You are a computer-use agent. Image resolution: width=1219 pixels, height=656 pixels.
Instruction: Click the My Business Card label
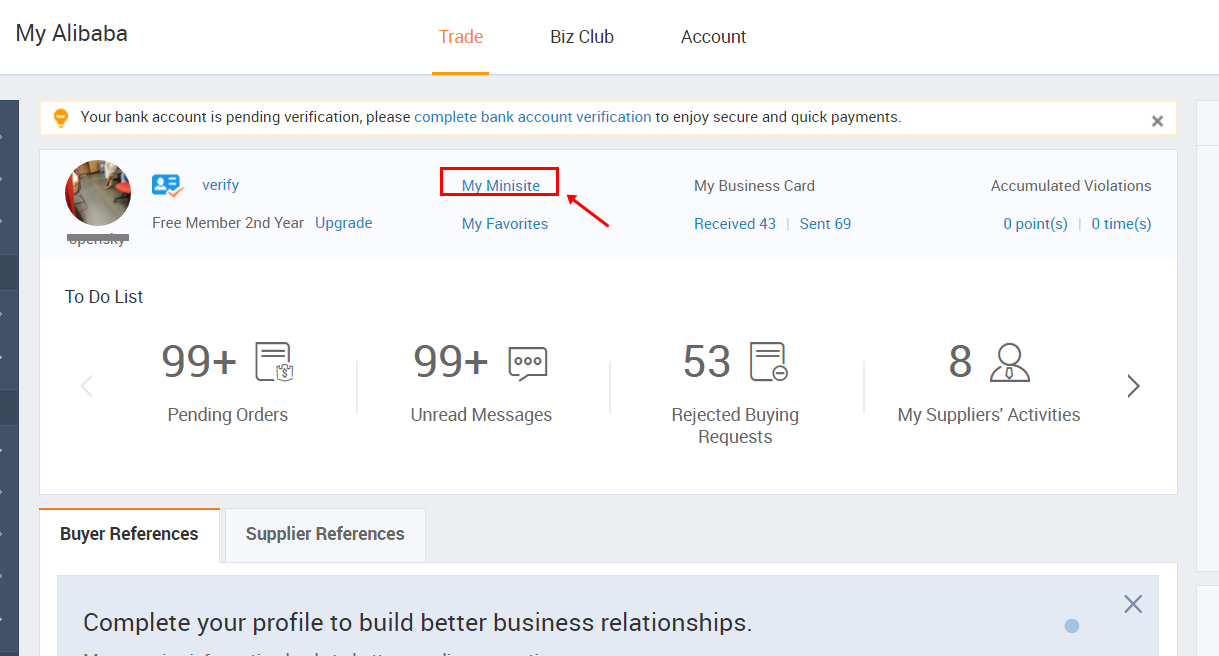[754, 186]
